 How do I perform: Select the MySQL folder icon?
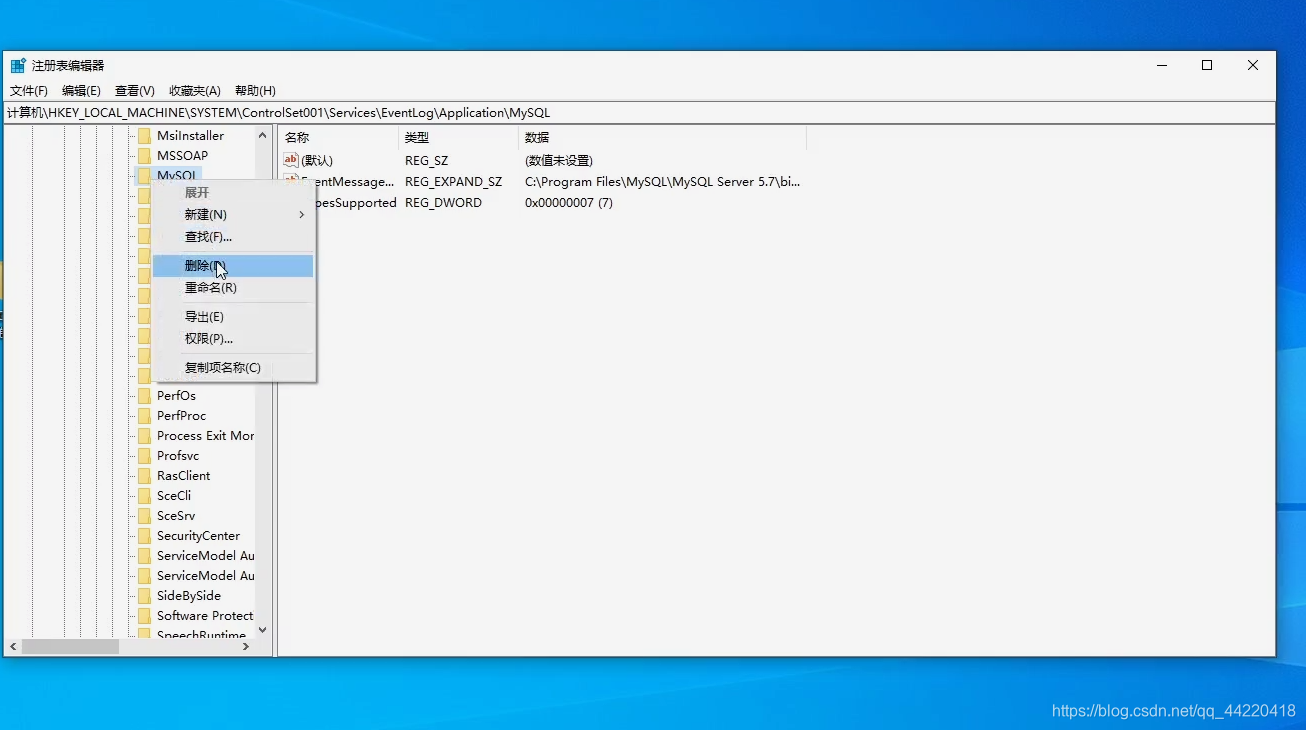(x=144, y=176)
